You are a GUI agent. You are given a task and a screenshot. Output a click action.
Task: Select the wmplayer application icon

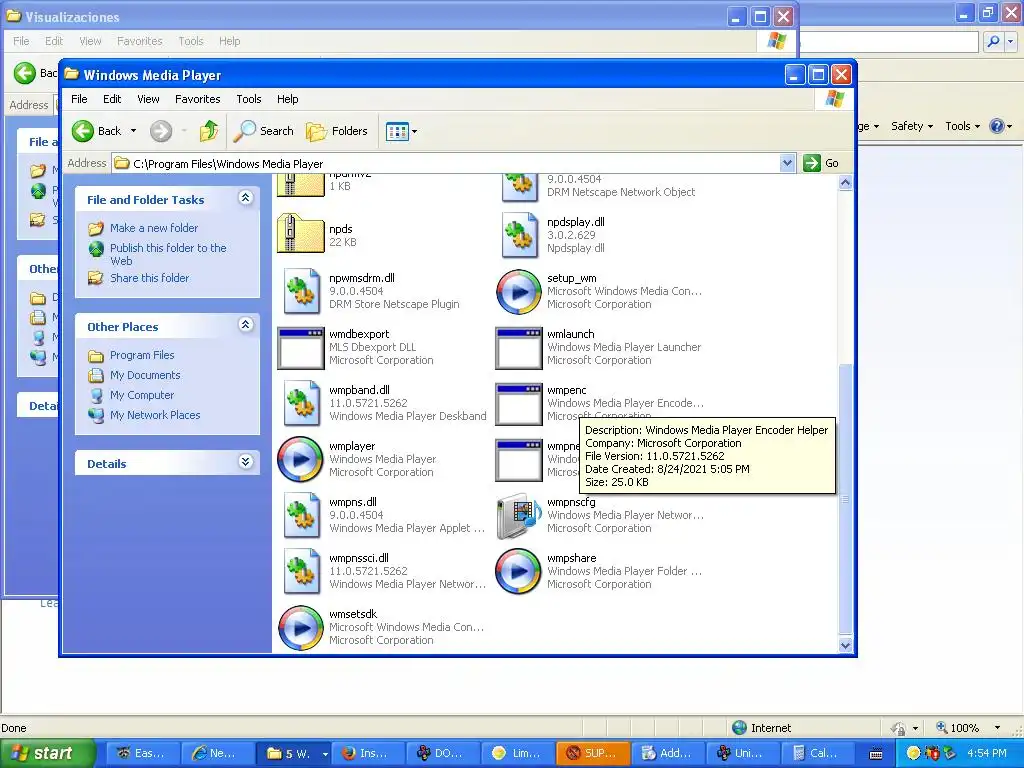(300, 459)
